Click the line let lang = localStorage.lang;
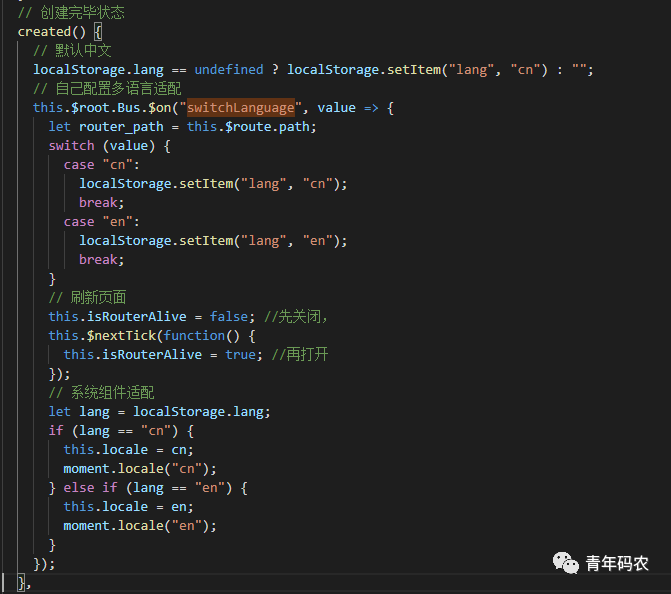 click(159, 412)
